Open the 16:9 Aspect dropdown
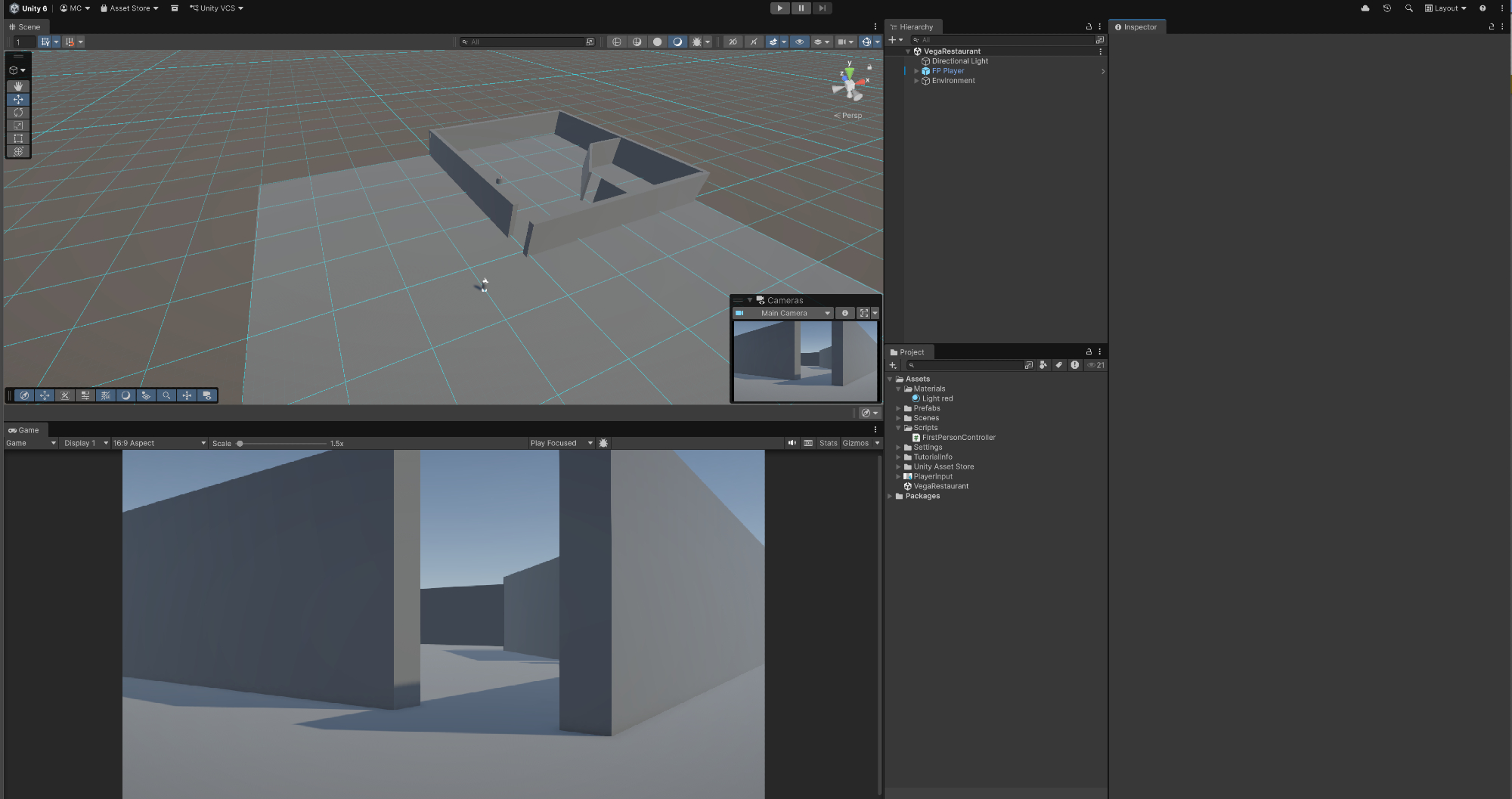Screen dimensions: 1512x799 [x=159, y=443]
